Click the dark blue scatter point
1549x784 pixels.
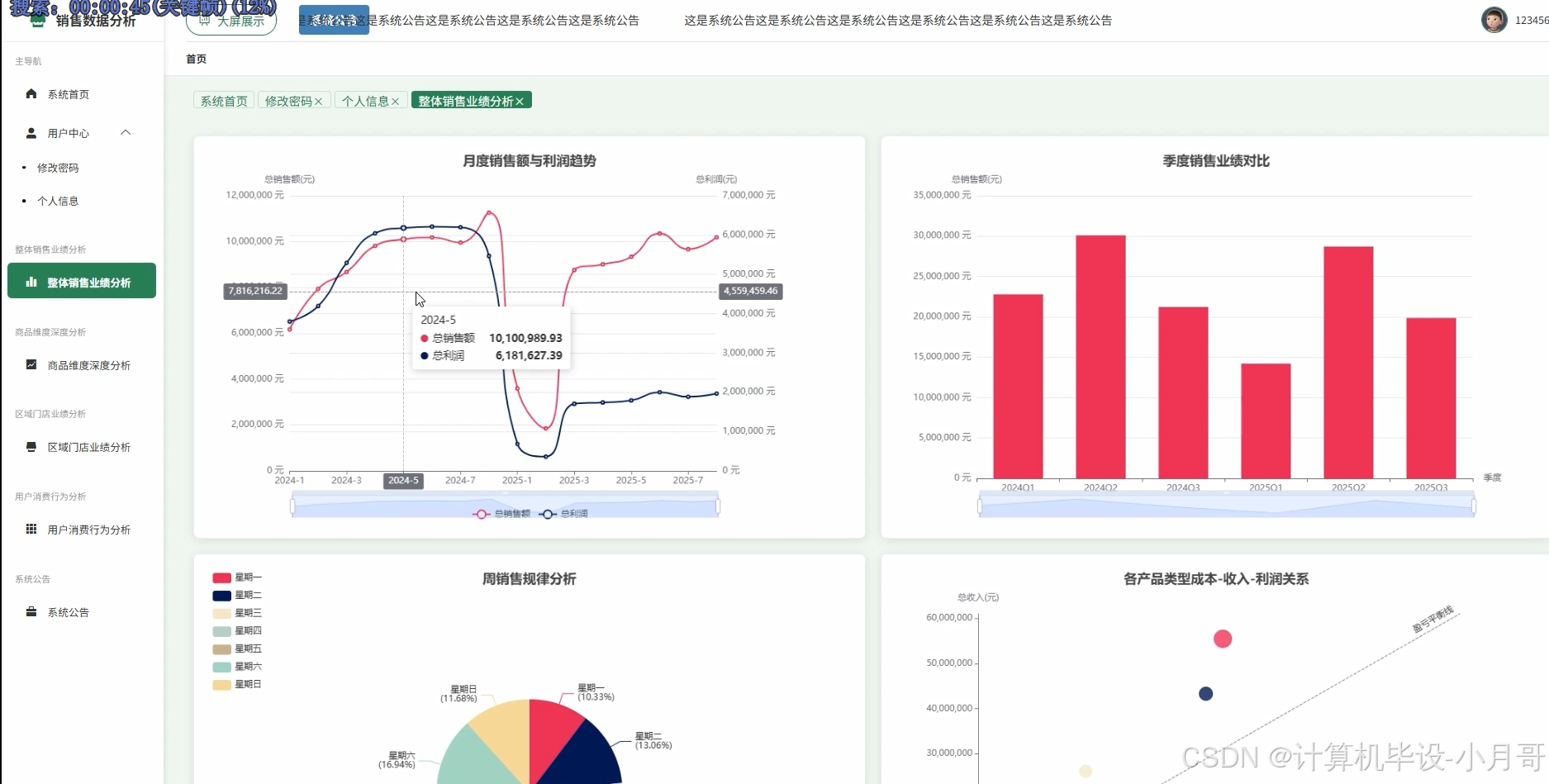tap(1205, 693)
